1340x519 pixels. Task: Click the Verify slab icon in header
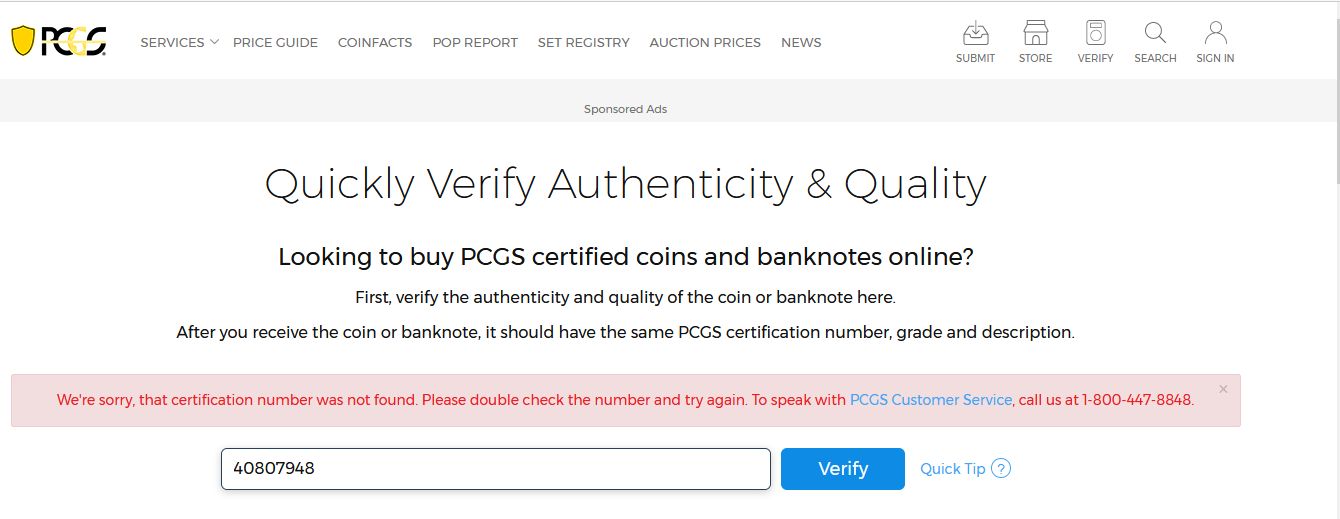click(1095, 34)
